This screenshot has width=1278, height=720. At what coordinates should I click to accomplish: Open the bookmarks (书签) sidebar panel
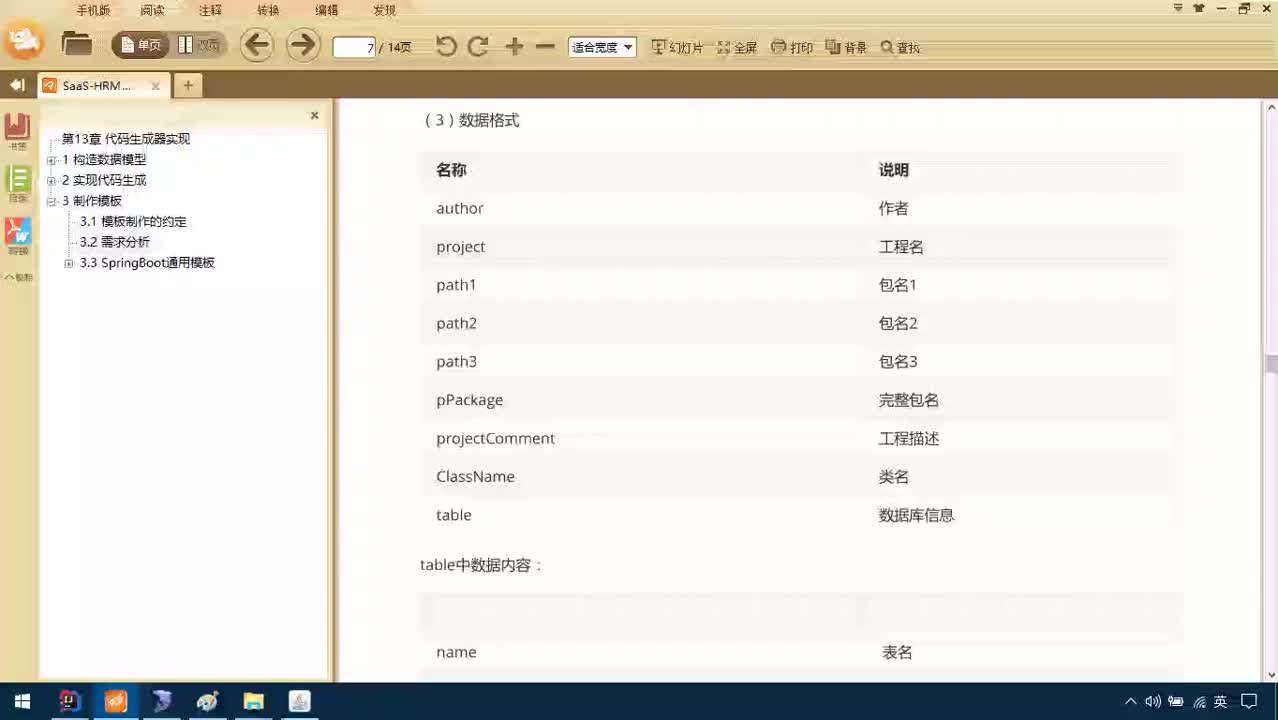pos(18,131)
